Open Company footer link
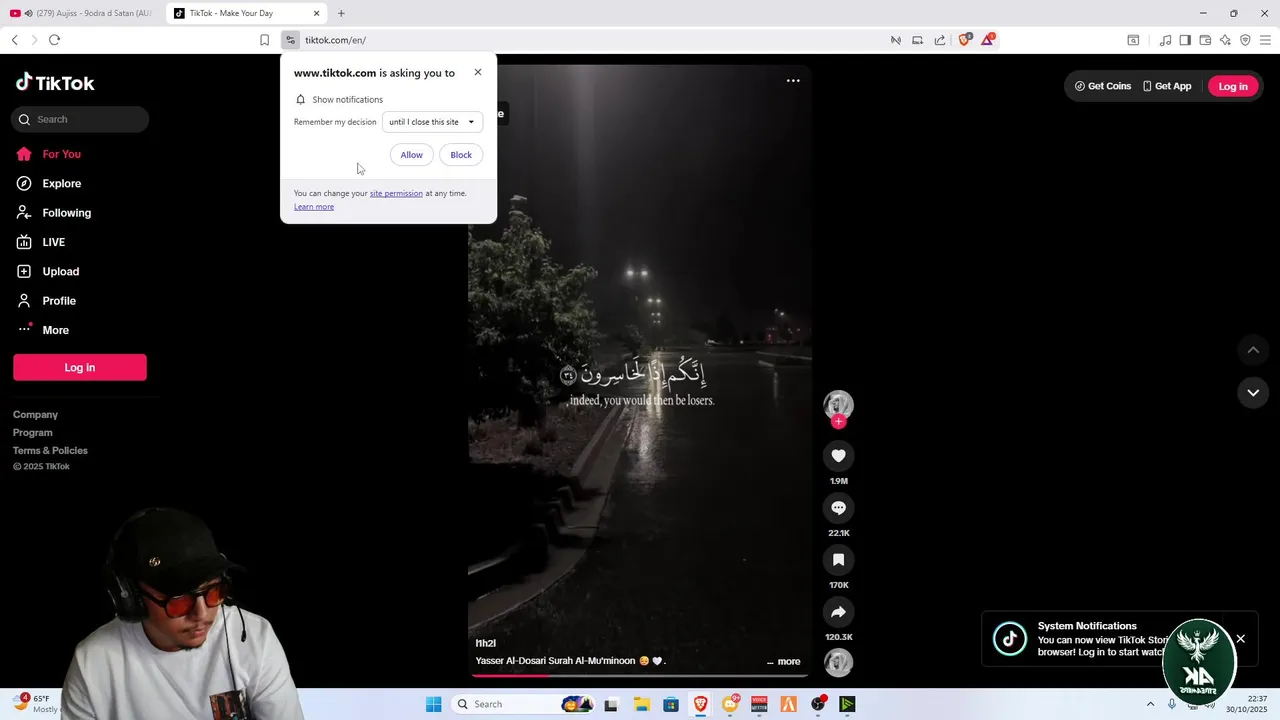The width and height of the screenshot is (1280, 720). point(35,415)
